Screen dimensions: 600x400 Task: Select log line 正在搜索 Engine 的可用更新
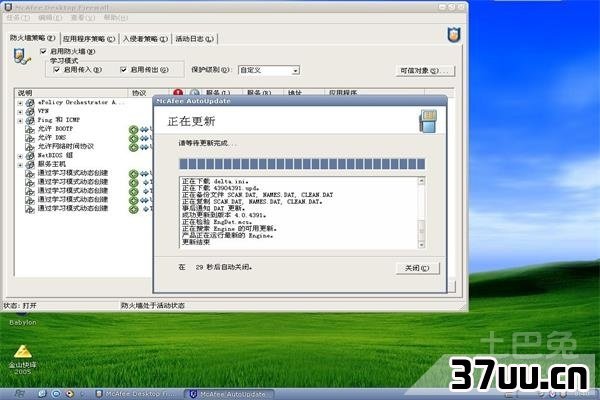229,229
